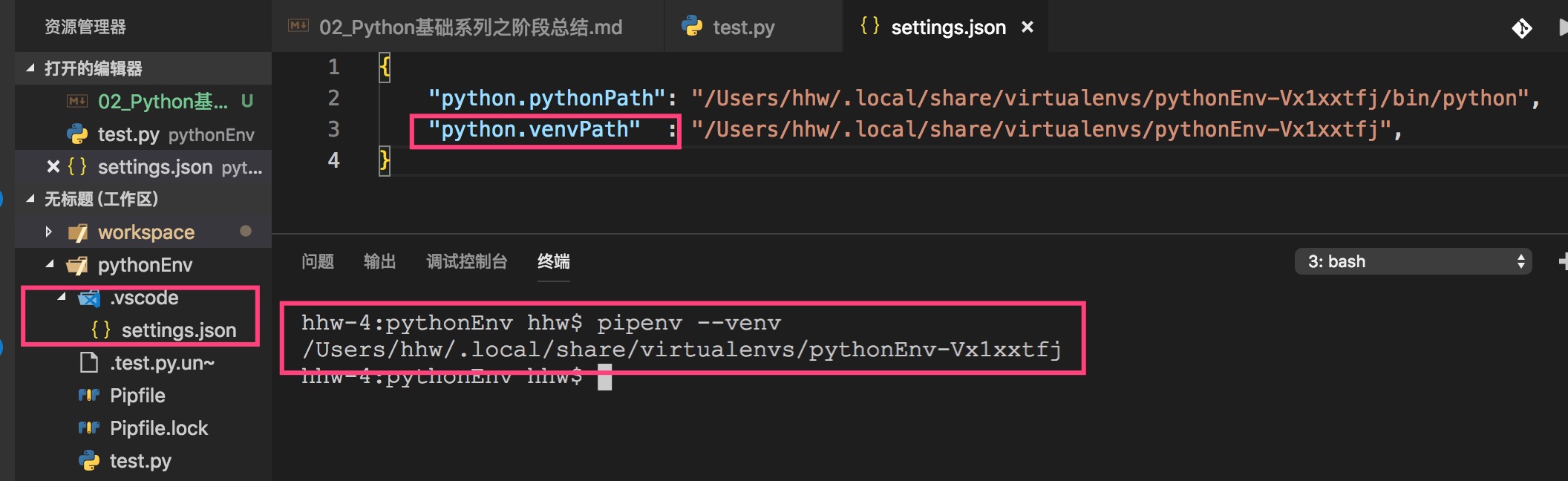Close the settings.json editor tab
The image size is (1568, 481).
1028,27
